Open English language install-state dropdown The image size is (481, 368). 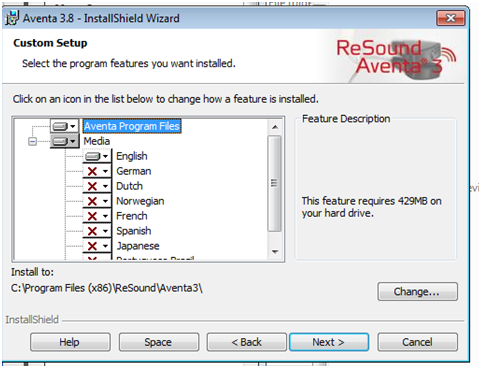(x=97, y=156)
